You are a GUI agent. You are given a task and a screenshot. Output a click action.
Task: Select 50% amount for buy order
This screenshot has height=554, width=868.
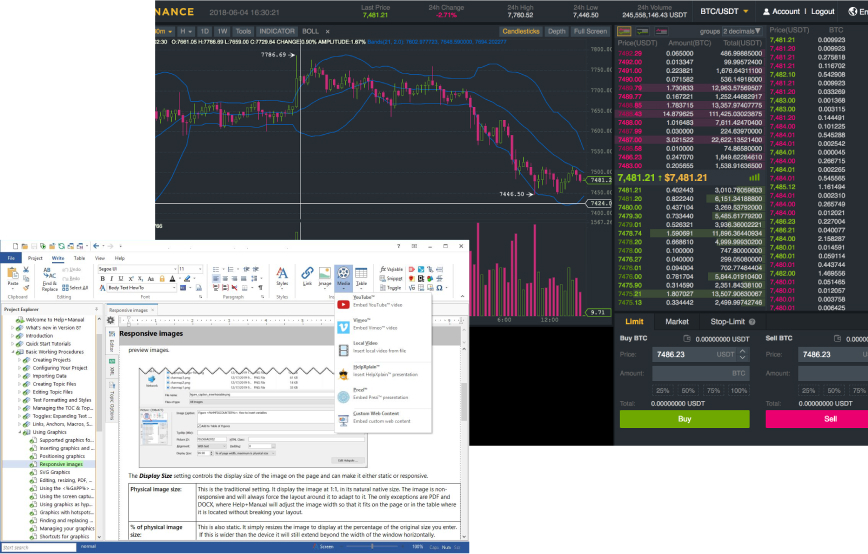click(690, 390)
